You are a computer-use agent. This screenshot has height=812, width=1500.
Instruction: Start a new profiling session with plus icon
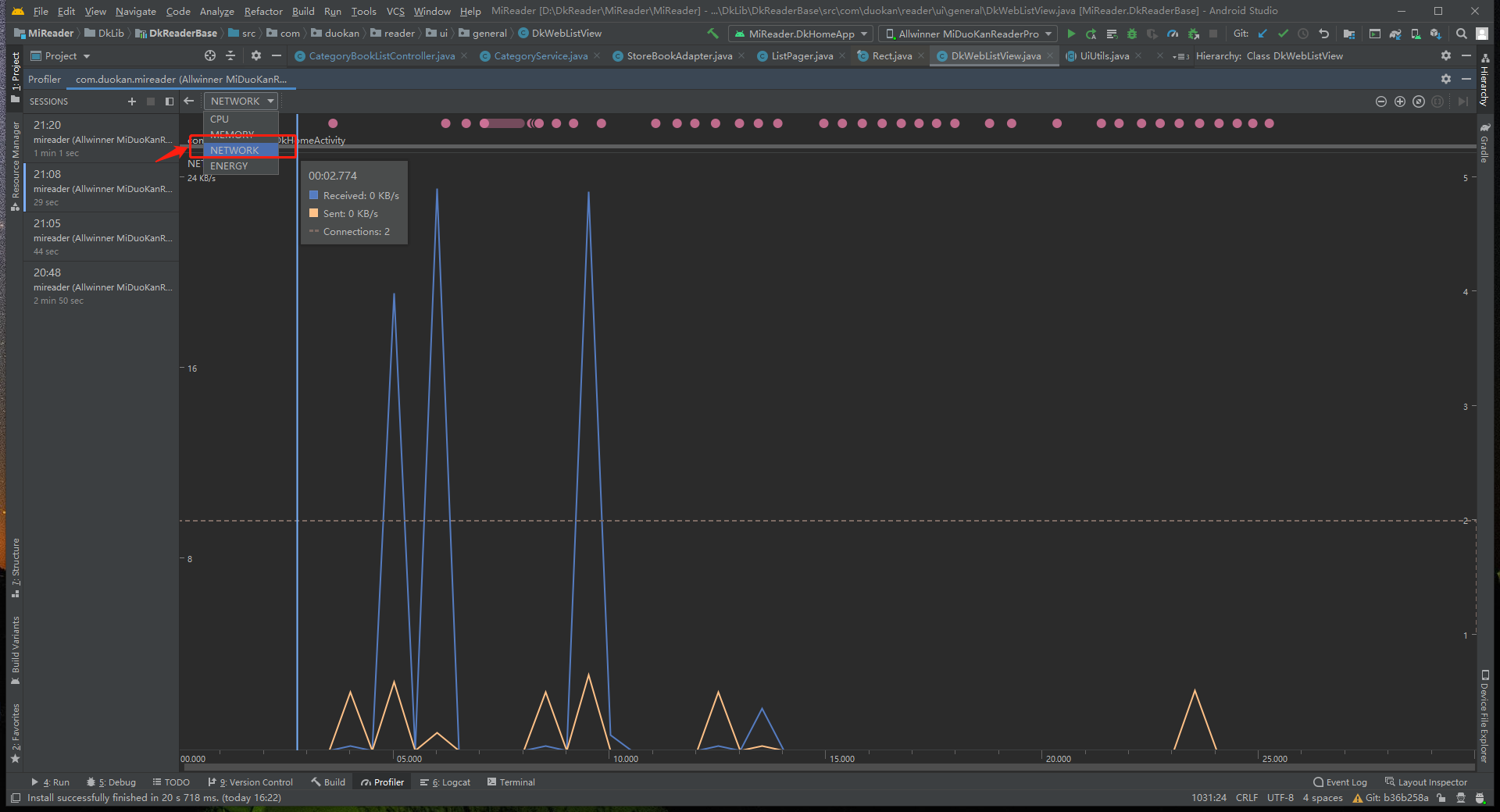[x=131, y=101]
